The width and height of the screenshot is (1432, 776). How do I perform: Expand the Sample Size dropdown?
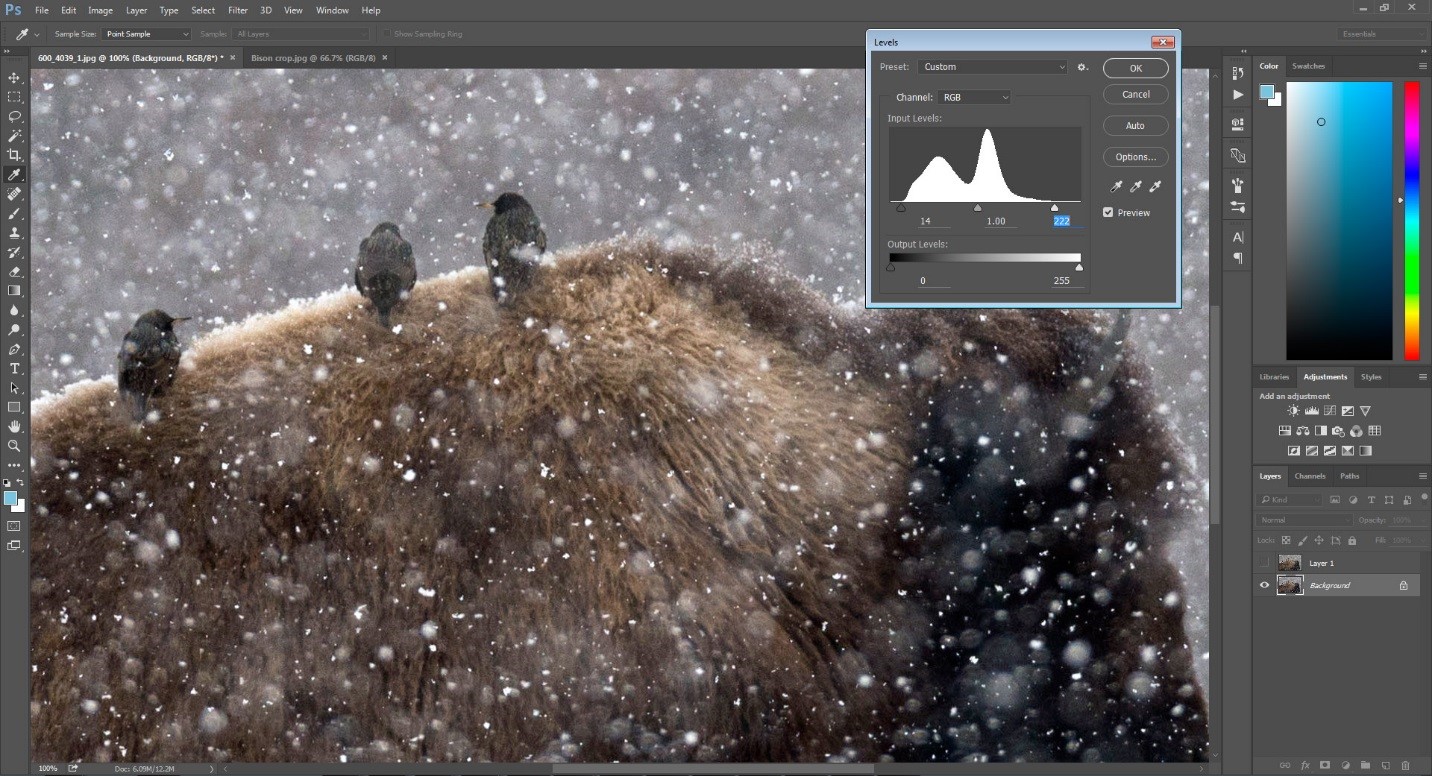click(147, 34)
